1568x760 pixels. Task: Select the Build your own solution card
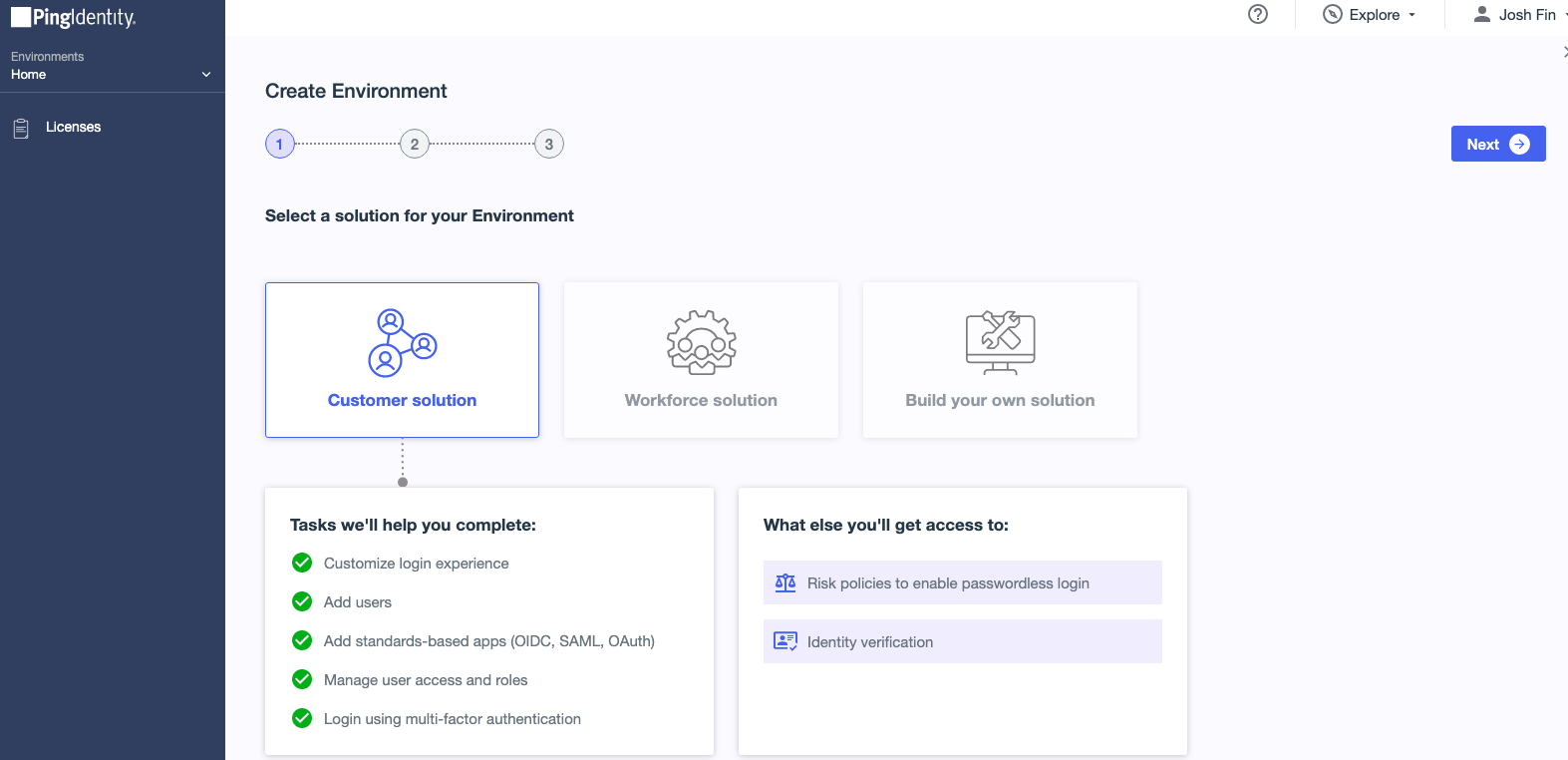click(1000, 360)
